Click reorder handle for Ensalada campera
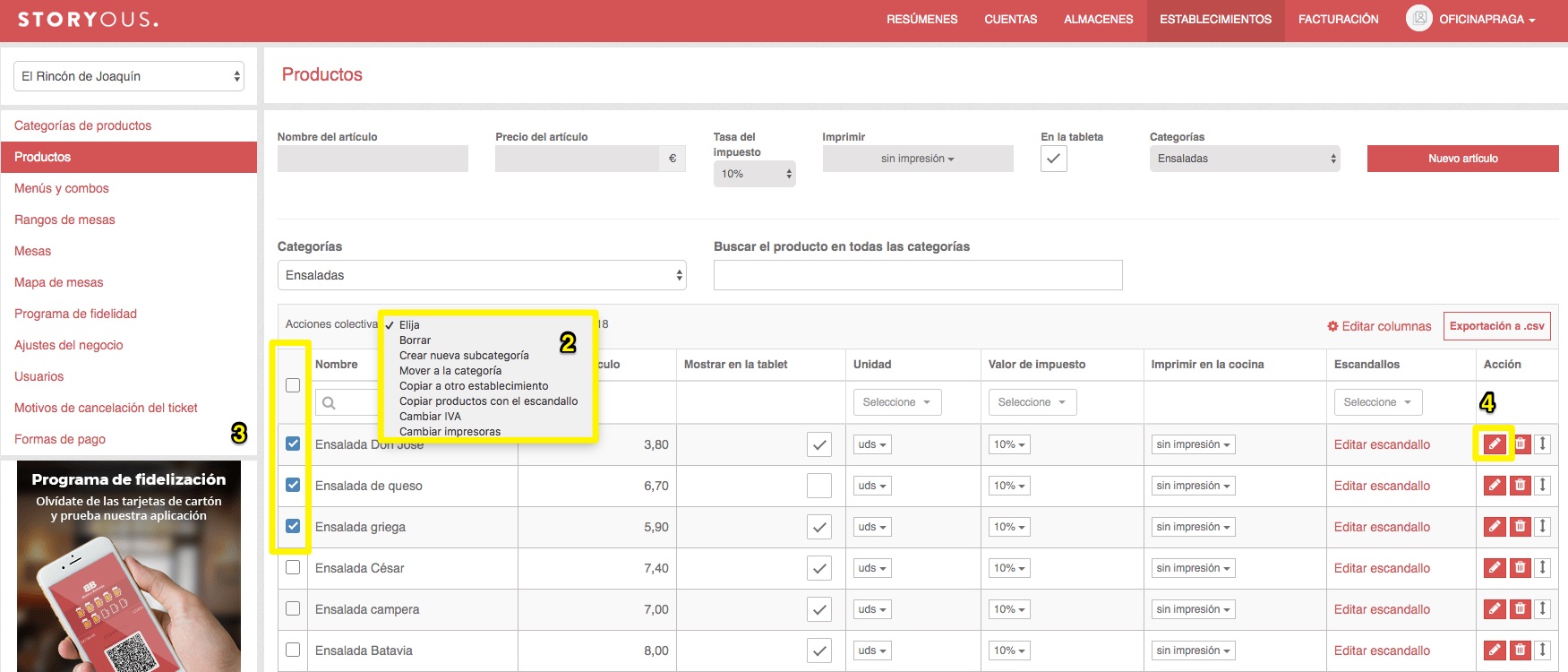The width and height of the screenshot is (1568, 672). point(1542,608)
